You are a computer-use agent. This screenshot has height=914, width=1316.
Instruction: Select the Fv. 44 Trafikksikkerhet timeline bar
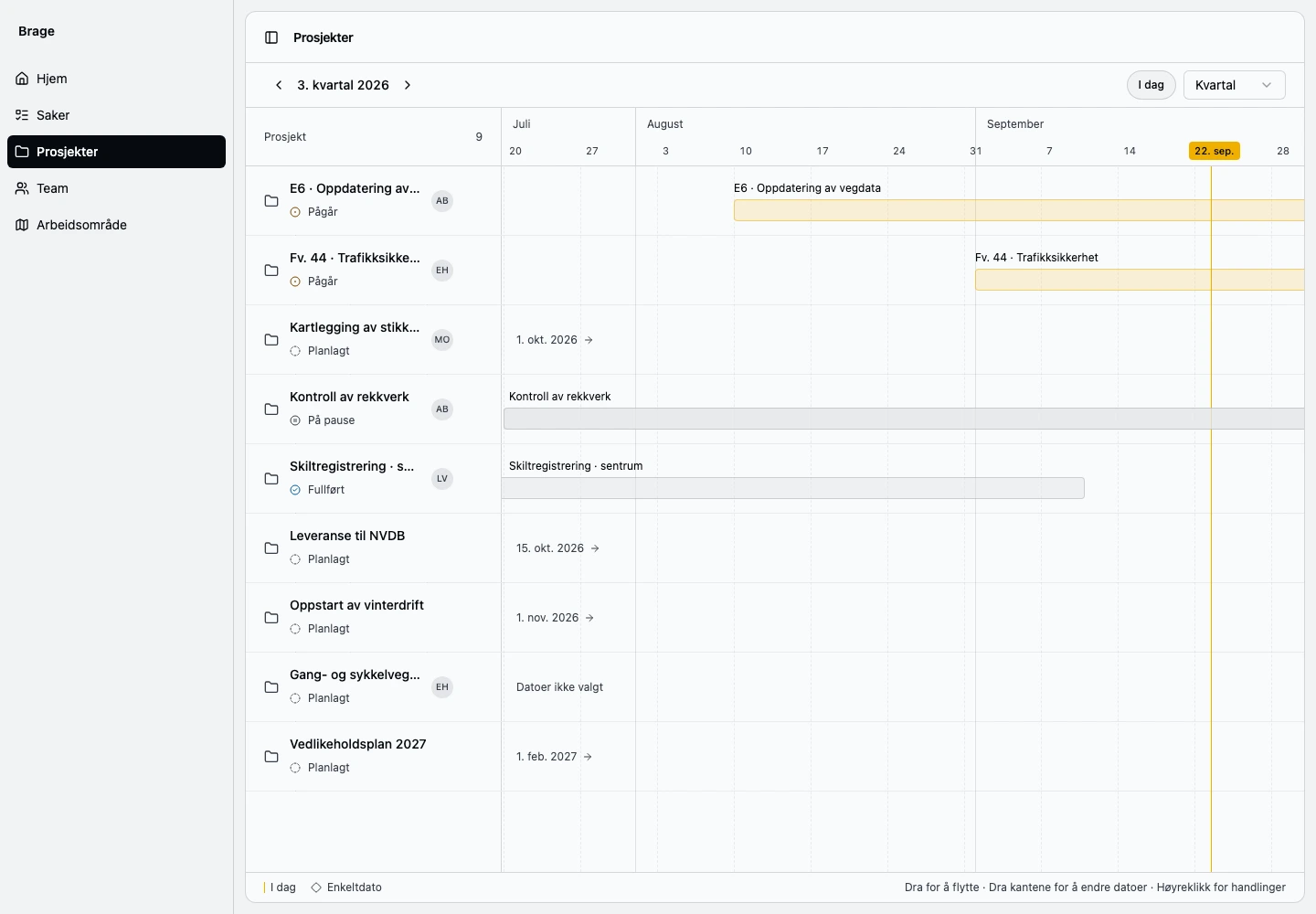click(x=1140, y=280)
